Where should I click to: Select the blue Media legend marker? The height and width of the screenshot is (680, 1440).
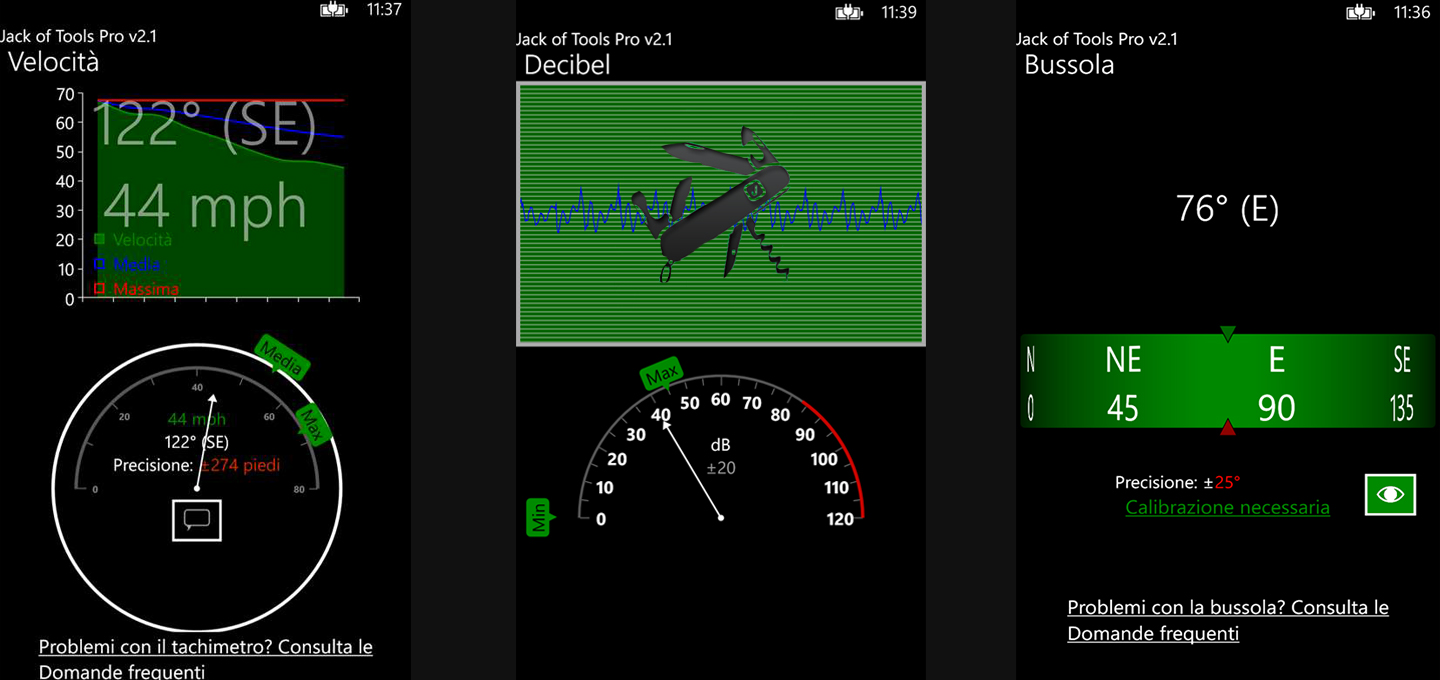99,264
